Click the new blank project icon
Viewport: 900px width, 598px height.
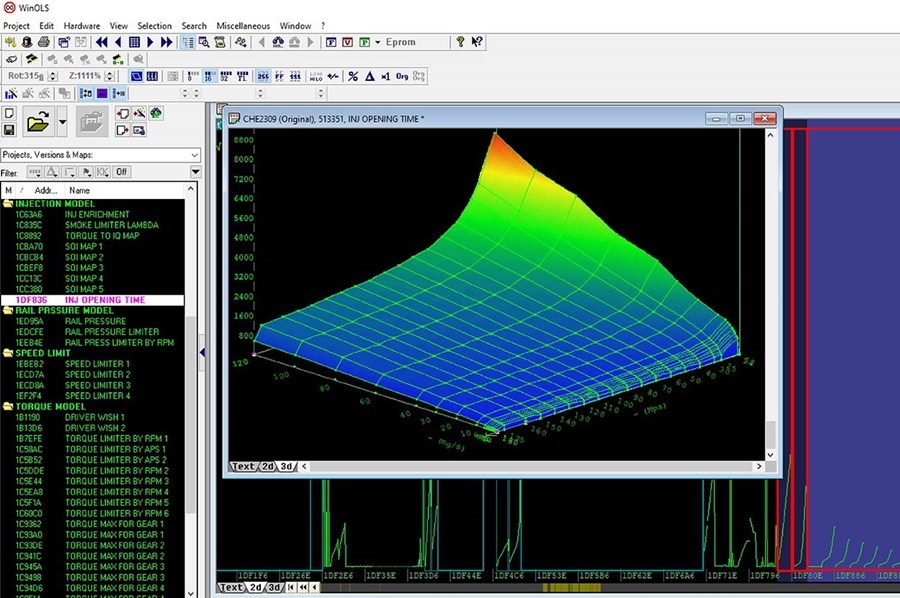click(x=9, y=113)
